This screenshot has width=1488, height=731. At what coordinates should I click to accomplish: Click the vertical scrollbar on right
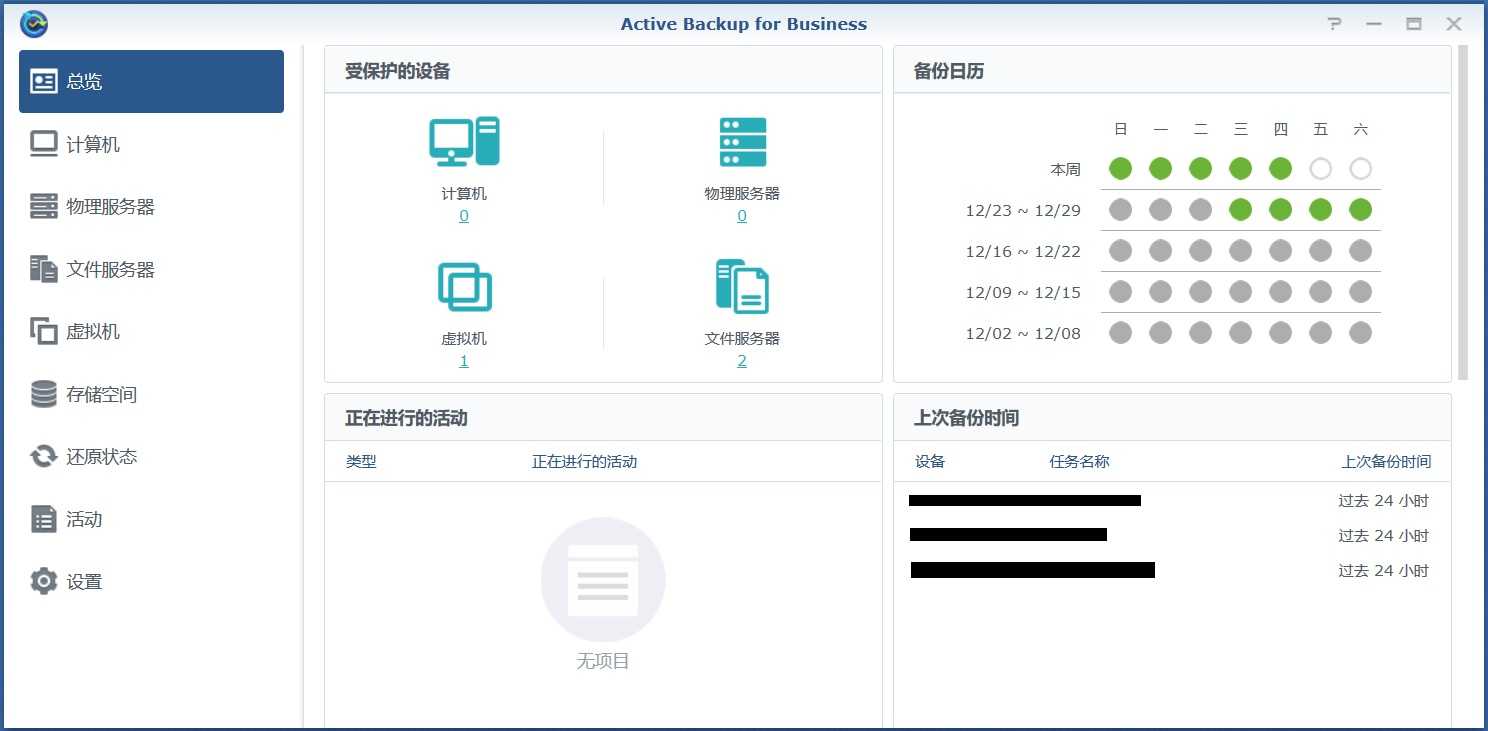coord(1463,213)
